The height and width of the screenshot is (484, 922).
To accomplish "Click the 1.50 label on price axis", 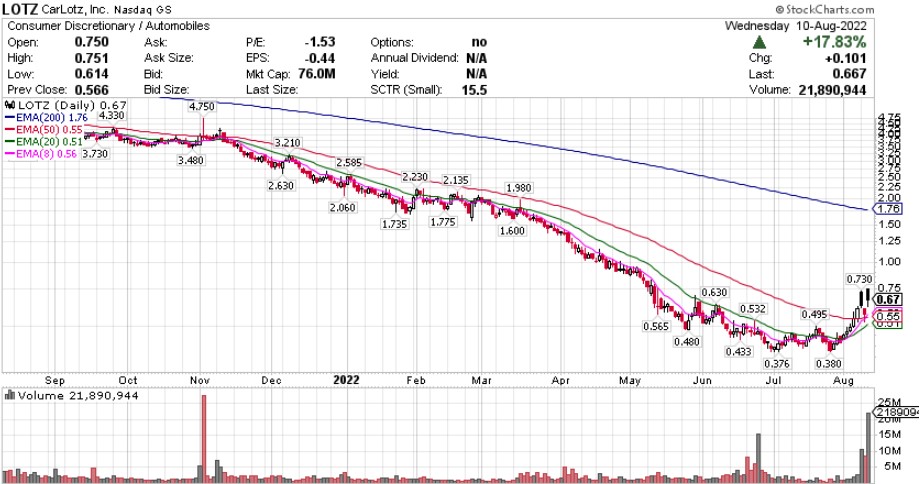I will pyautogui.click(x=888, y=224).
